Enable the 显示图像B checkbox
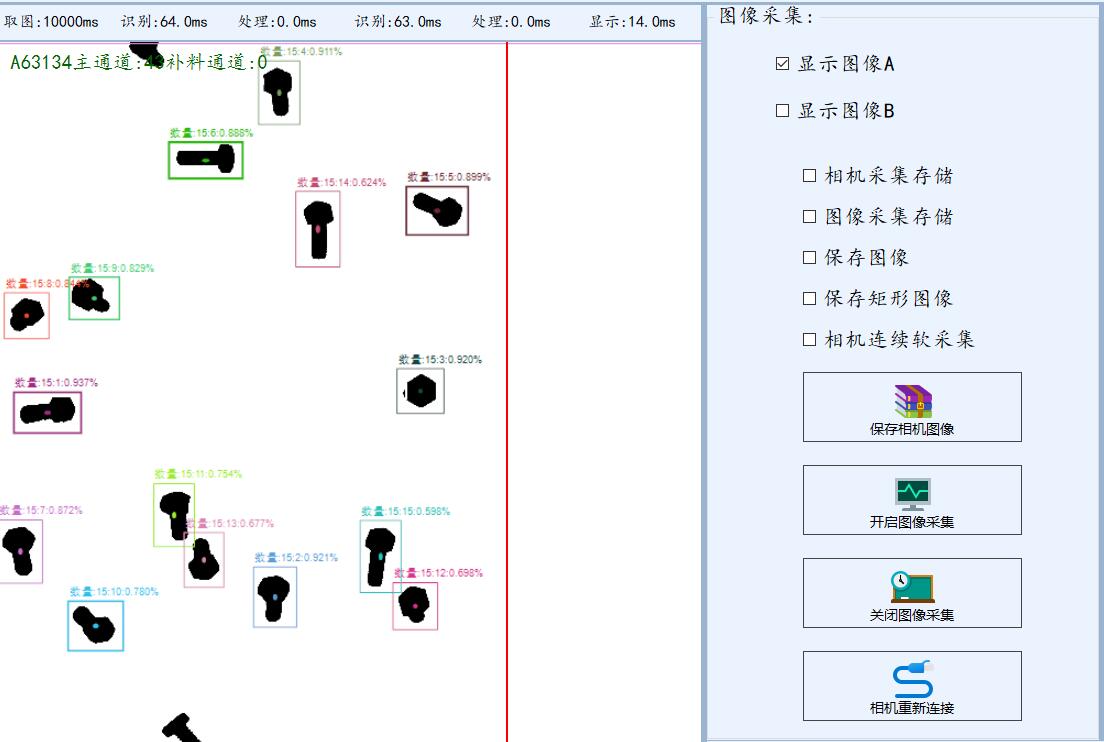Image resolution: width=1104 pixels, height=742 pixels. pyautogui.click(x=783, y=111)
